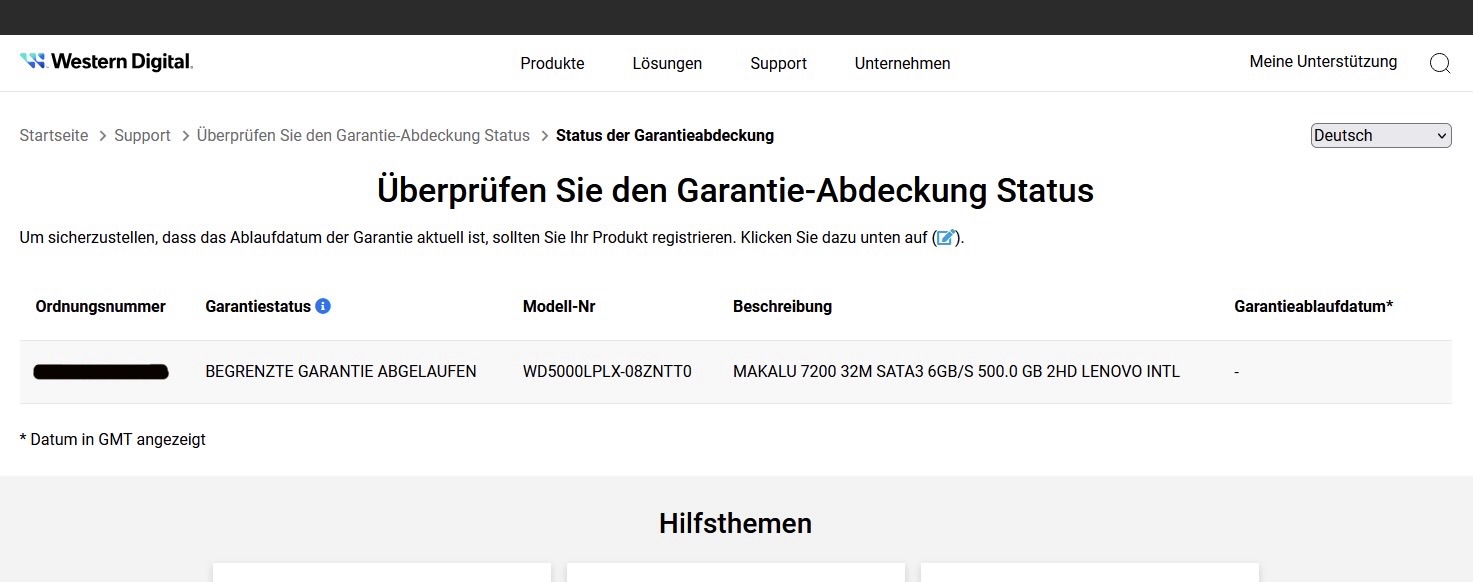Select the redacted serial number cell
The height and width of the screenshot is (582, 1473).
(101, 372)
